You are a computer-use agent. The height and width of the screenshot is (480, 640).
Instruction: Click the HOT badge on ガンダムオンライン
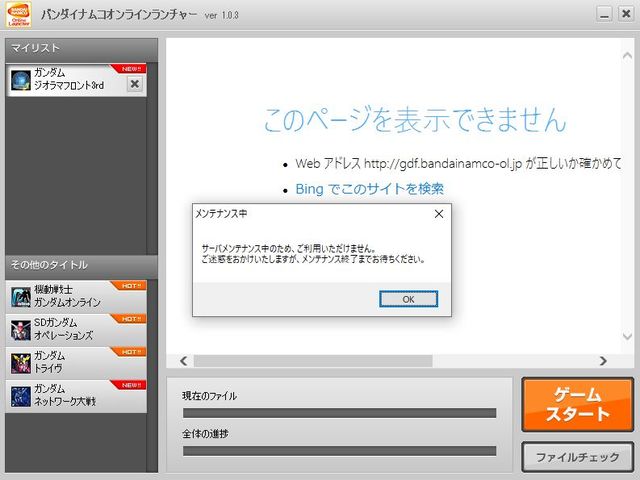point(130,286)
